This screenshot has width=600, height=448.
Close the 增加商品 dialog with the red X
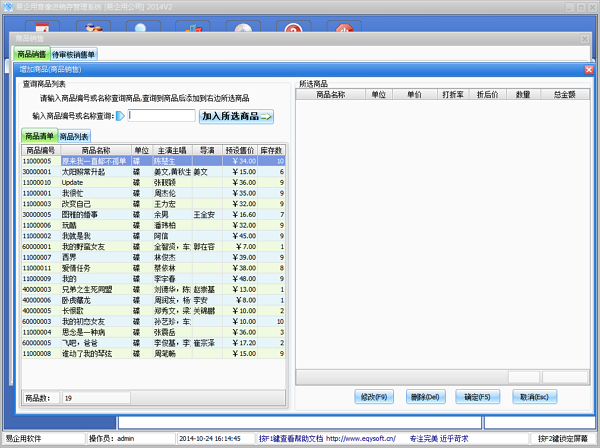[589, 70]
